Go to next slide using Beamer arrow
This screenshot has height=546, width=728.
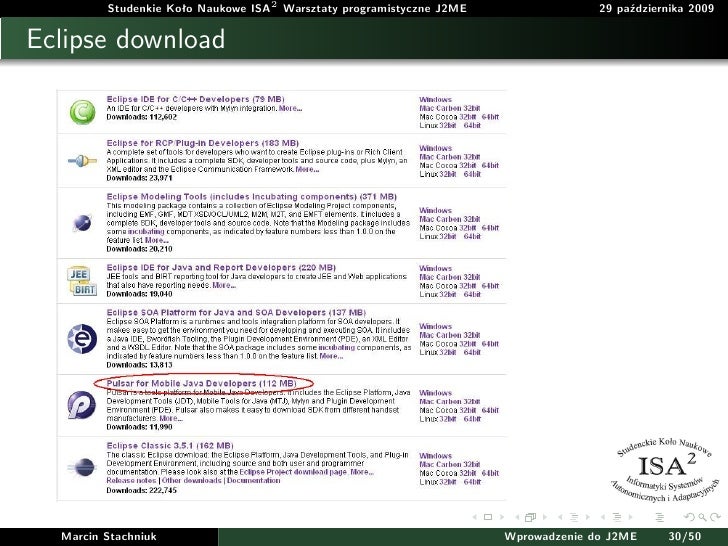pyautogui.click(x=501, y=517)
